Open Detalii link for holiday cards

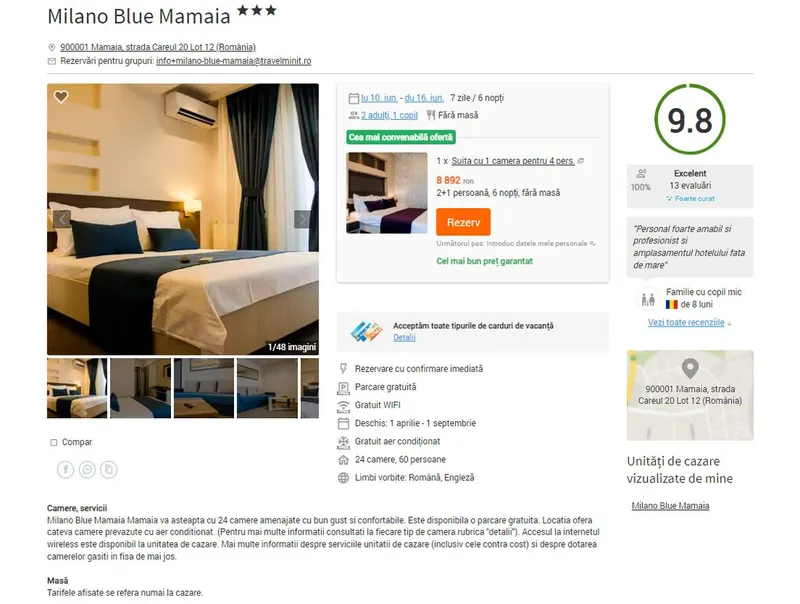pyautogui.click(x=404, y=337)
